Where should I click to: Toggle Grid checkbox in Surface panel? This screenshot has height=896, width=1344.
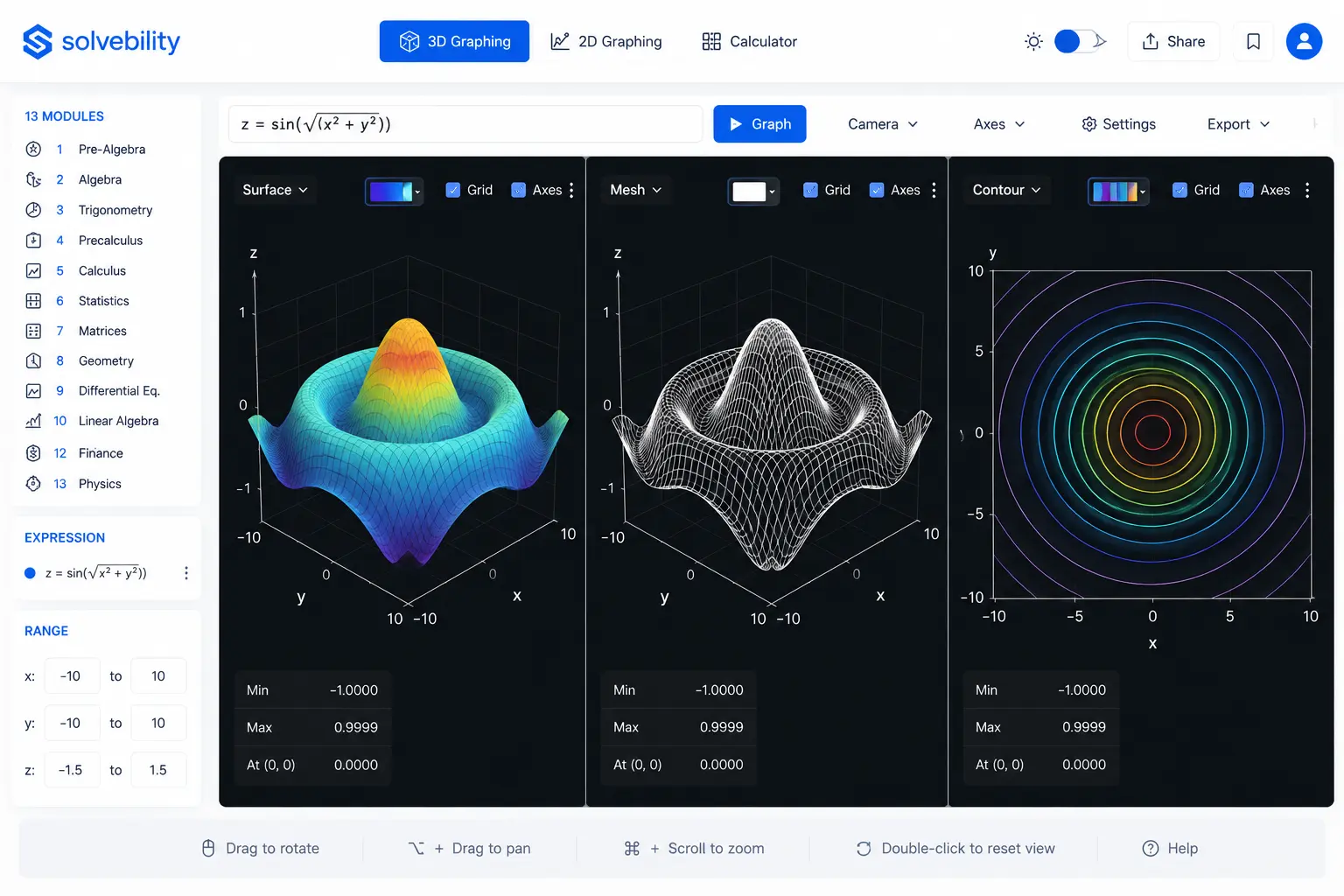pos(453,190)
